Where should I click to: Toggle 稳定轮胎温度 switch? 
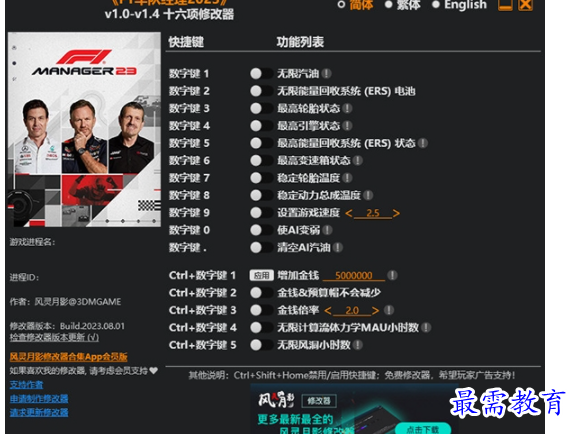[261, 178]
